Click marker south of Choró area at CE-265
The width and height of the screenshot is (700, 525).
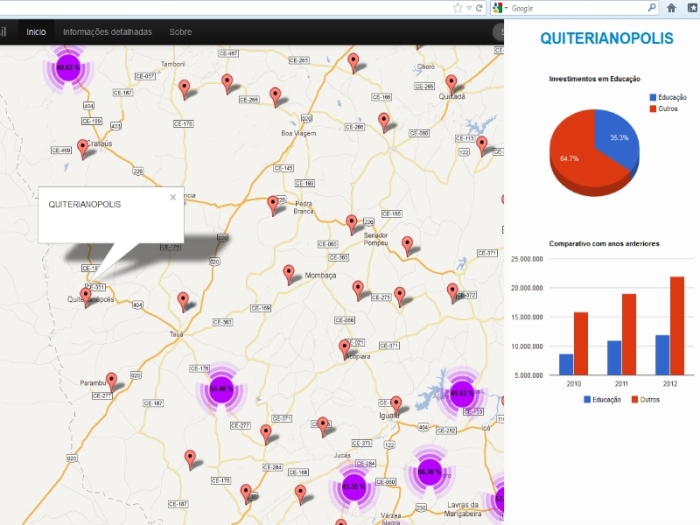pos(383,122)
